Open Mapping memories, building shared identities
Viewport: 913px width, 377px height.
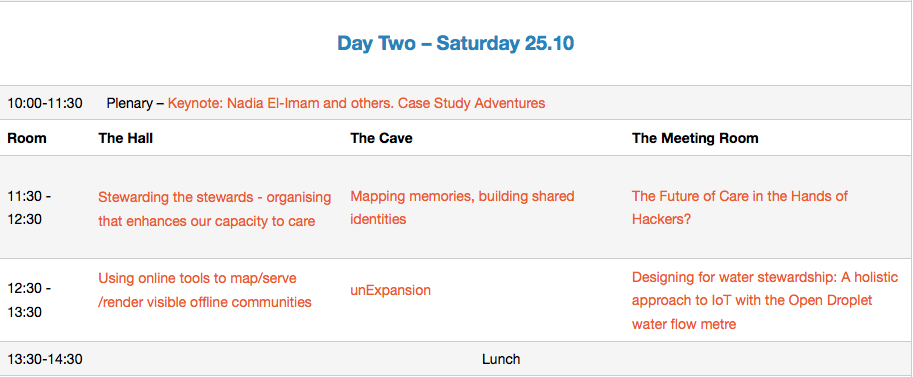[462, 208]
